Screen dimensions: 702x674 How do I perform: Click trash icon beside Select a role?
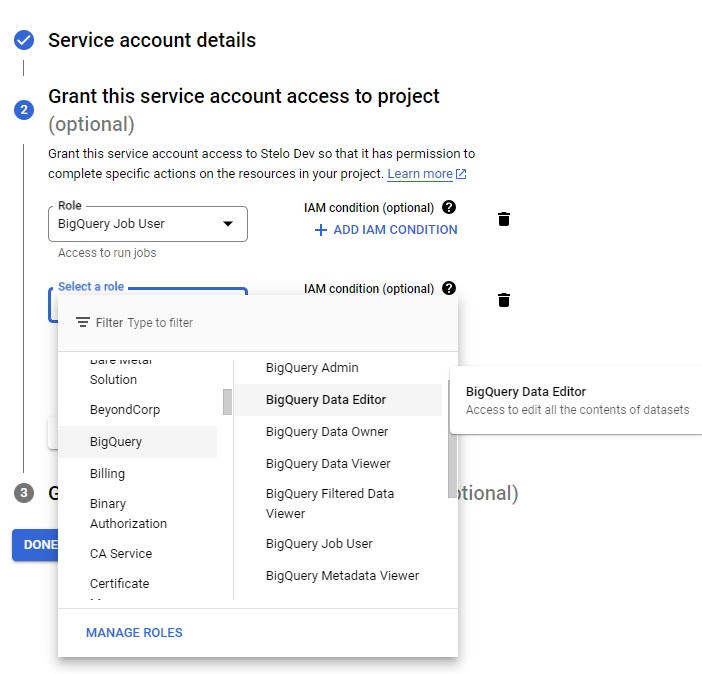(x=504, y=300)
